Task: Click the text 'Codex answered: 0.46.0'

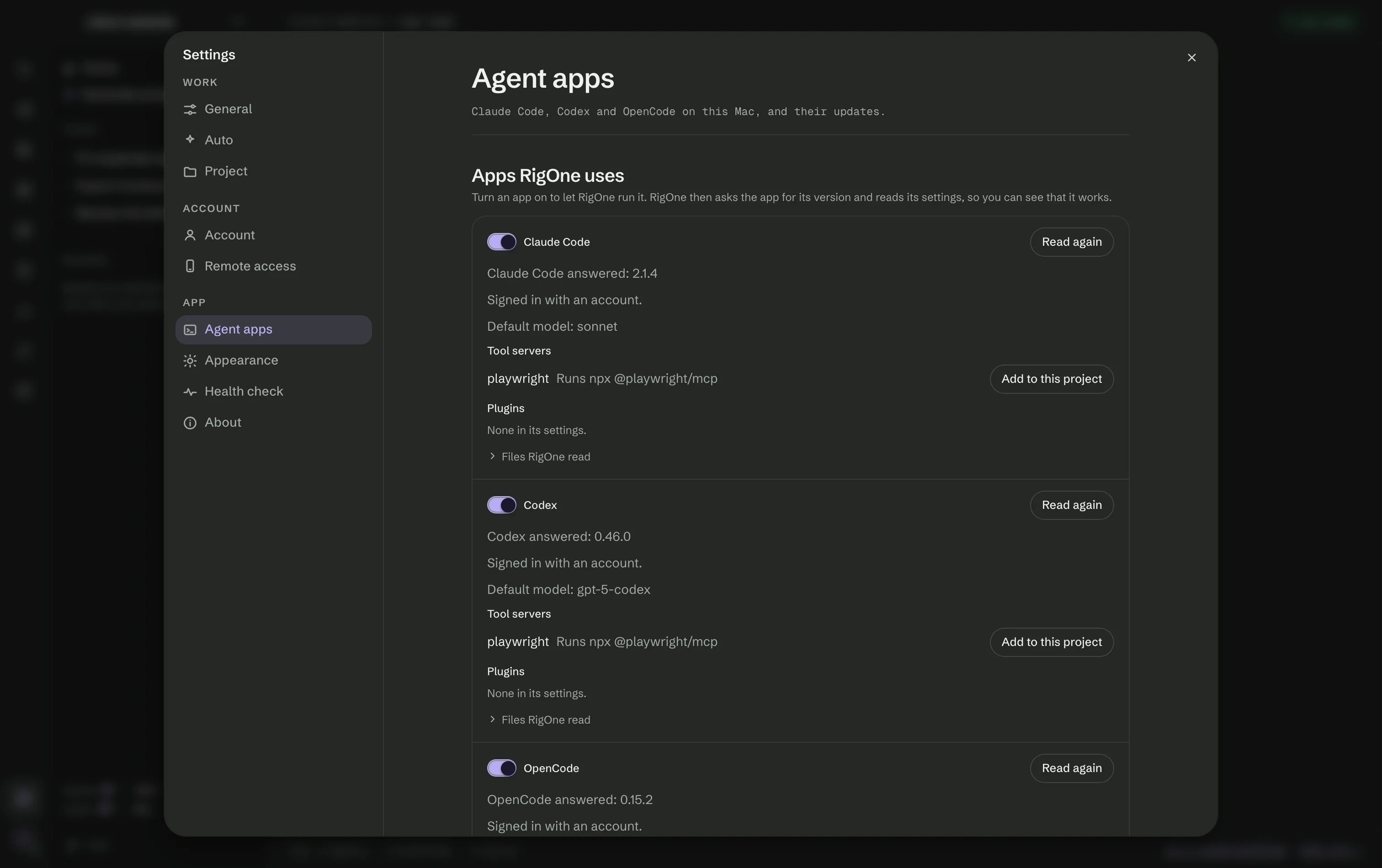Action: pos(559,536)
